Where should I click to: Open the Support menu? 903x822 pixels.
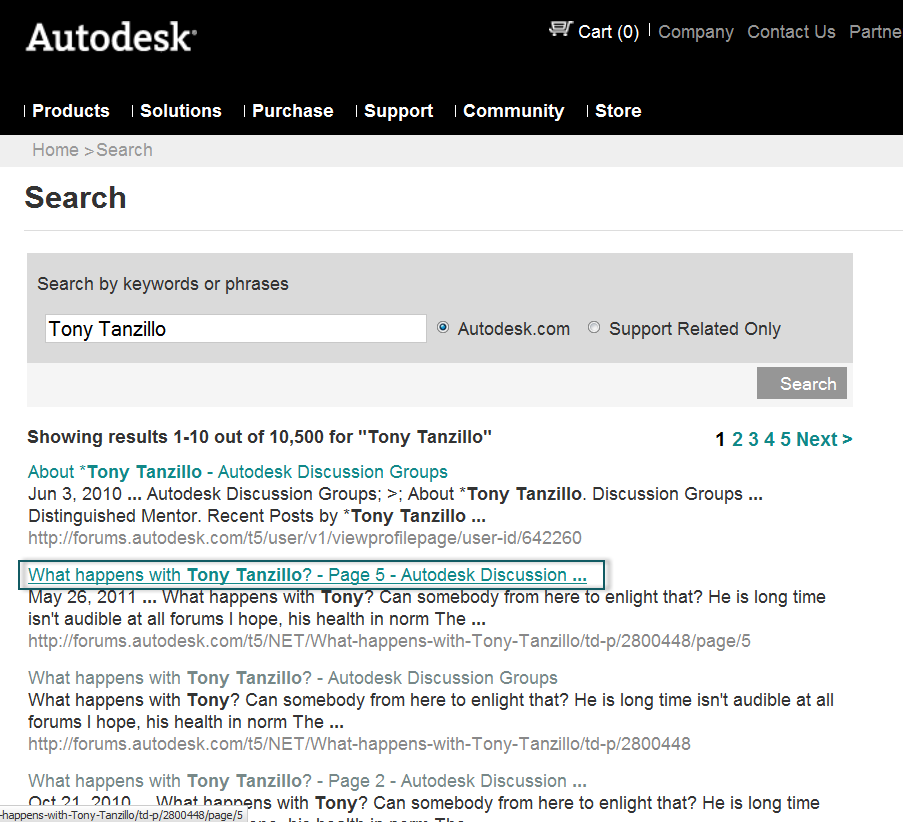point(399,111)
